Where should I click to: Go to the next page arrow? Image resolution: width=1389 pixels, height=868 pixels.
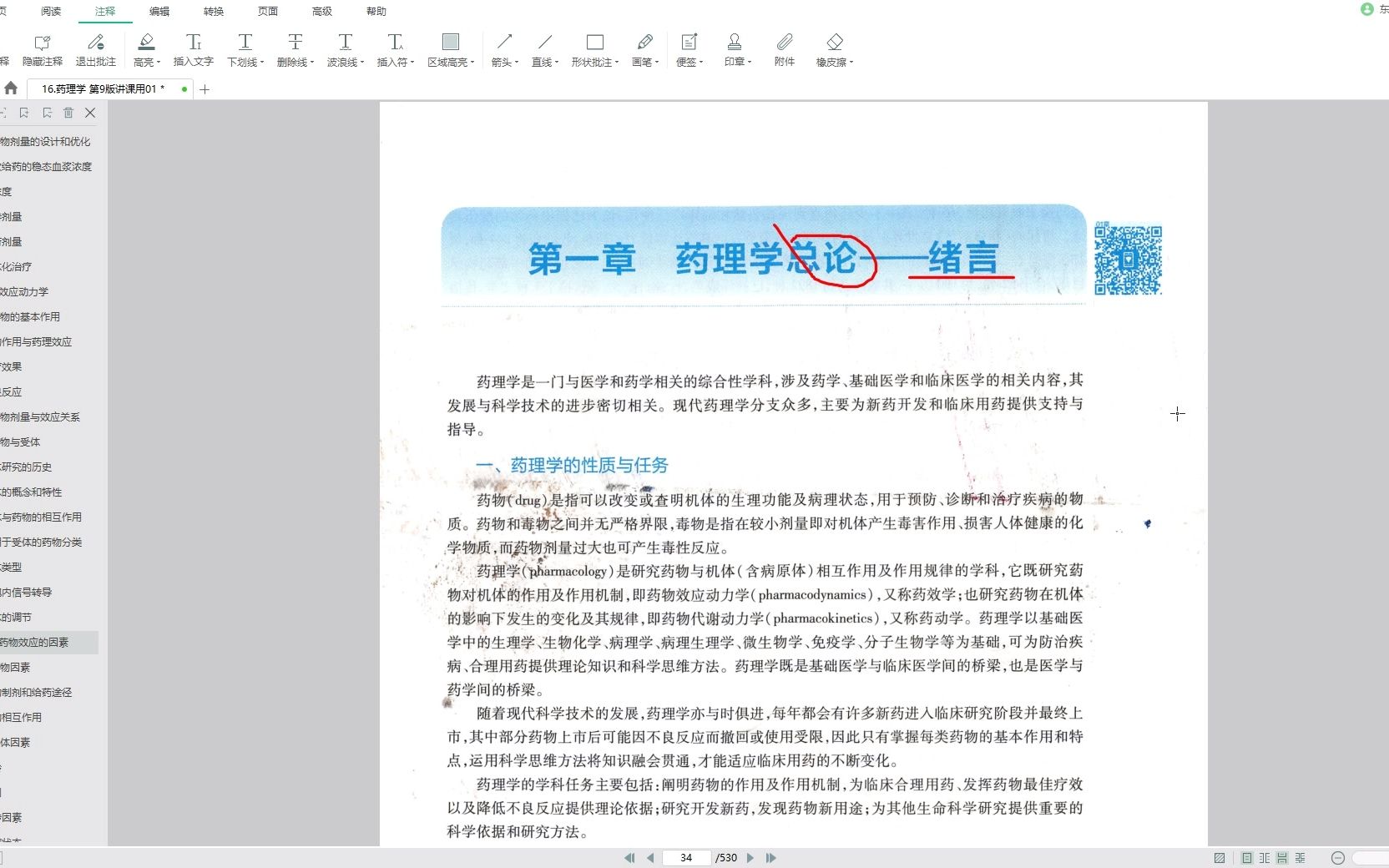(750, 858)
